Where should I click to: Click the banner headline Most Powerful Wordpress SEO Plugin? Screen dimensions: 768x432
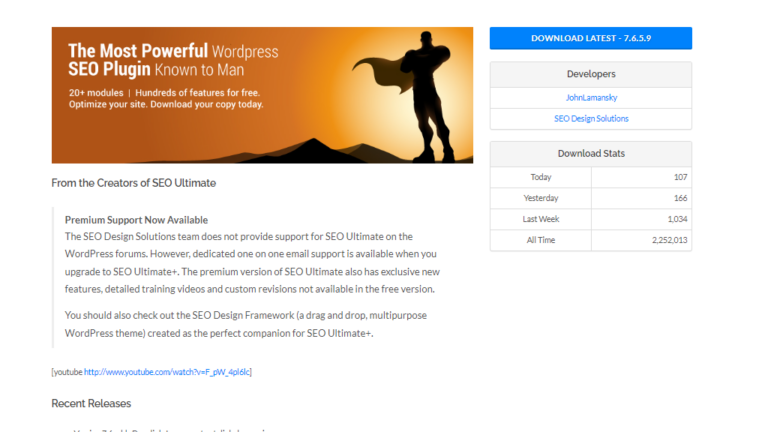point(172,61)
